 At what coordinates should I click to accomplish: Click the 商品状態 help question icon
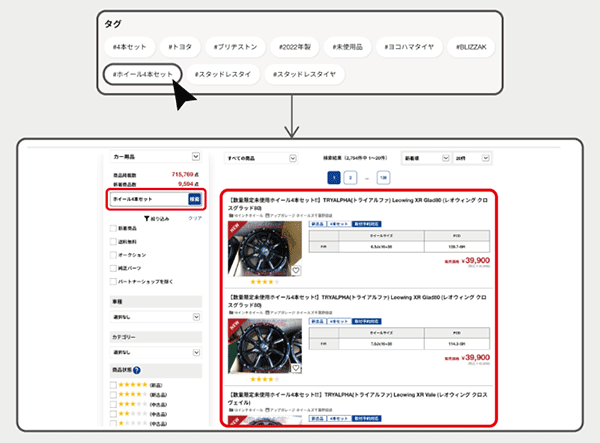[137, 370]
